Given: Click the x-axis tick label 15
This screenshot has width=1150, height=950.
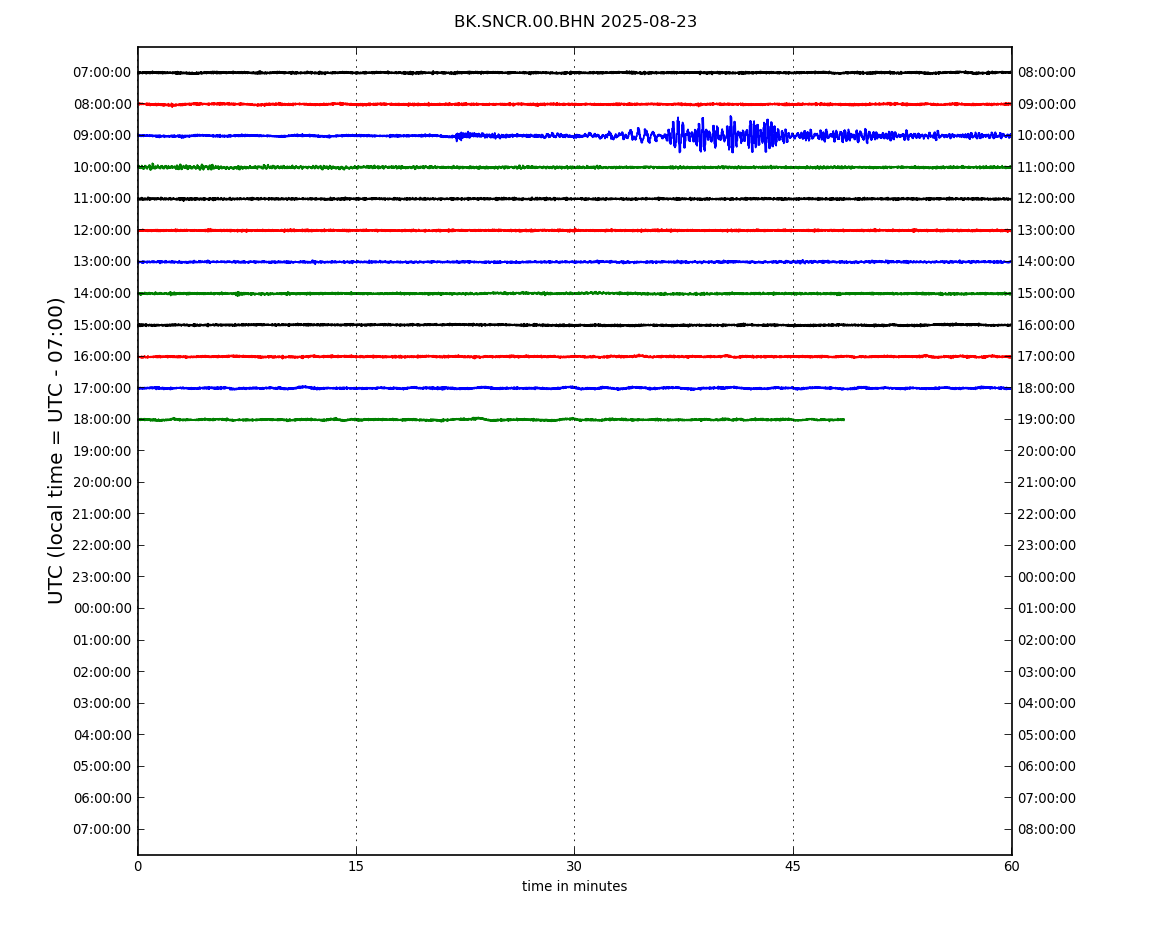Looking at the screenshot, I should [x=356, y=866].
